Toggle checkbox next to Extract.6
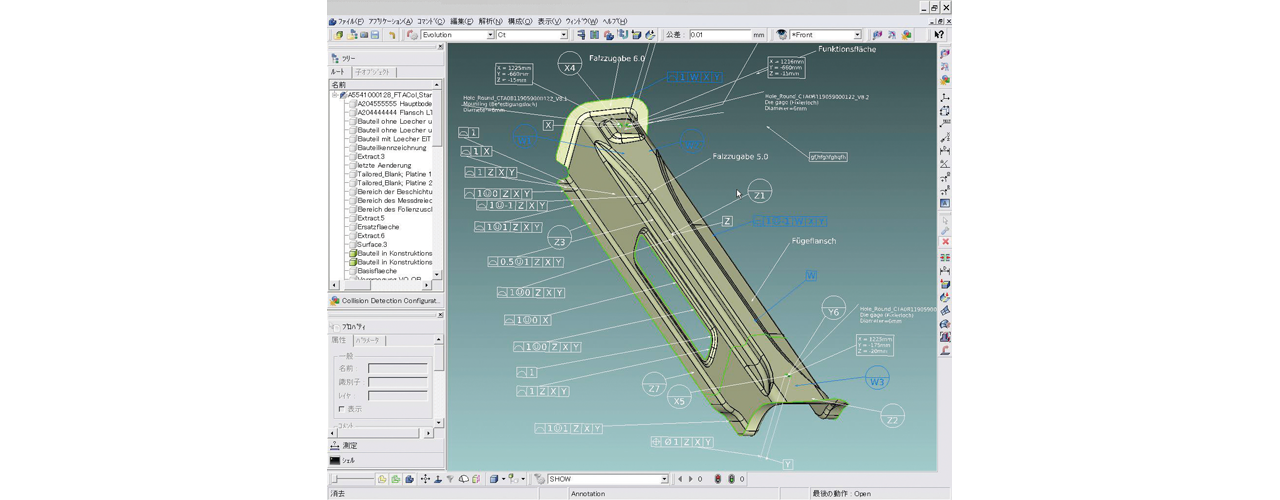The width and height of the screenshot is (1280, 500). click(353, 236)
